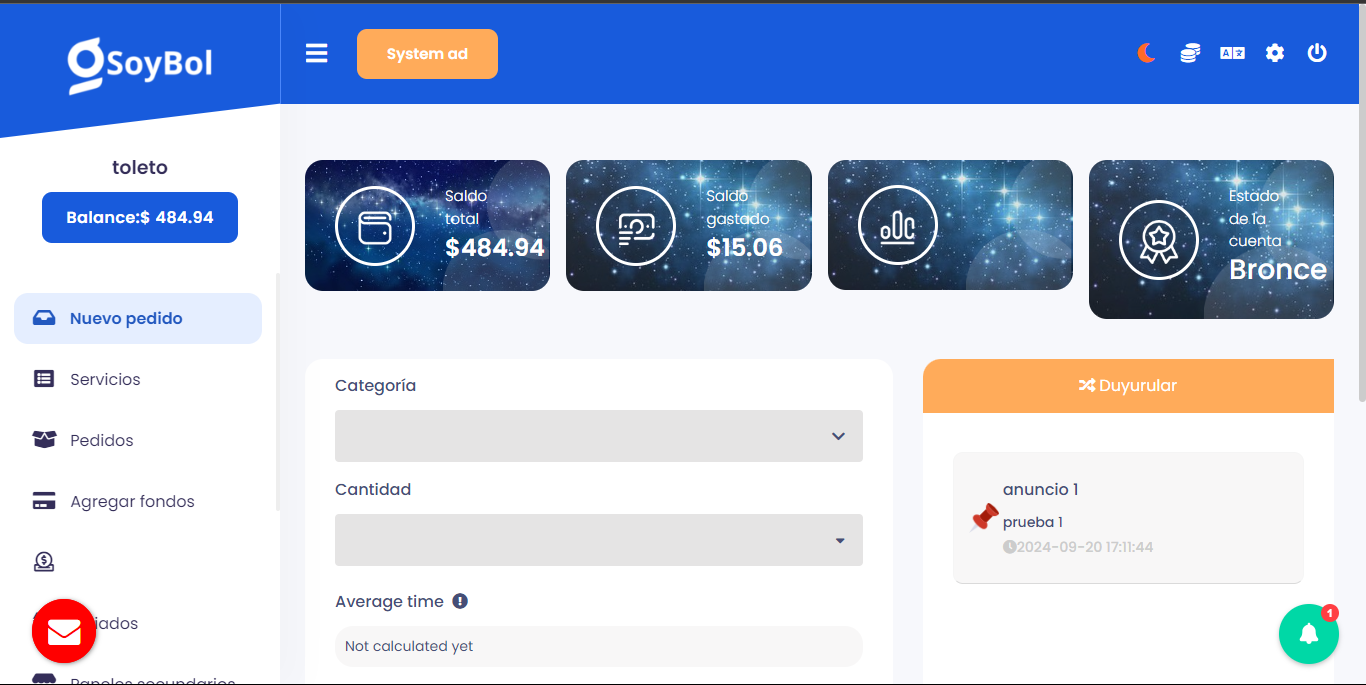The image size is (1366, 685).
Task: Click the coins stack icon in header
Action: tap(1189, 53)
